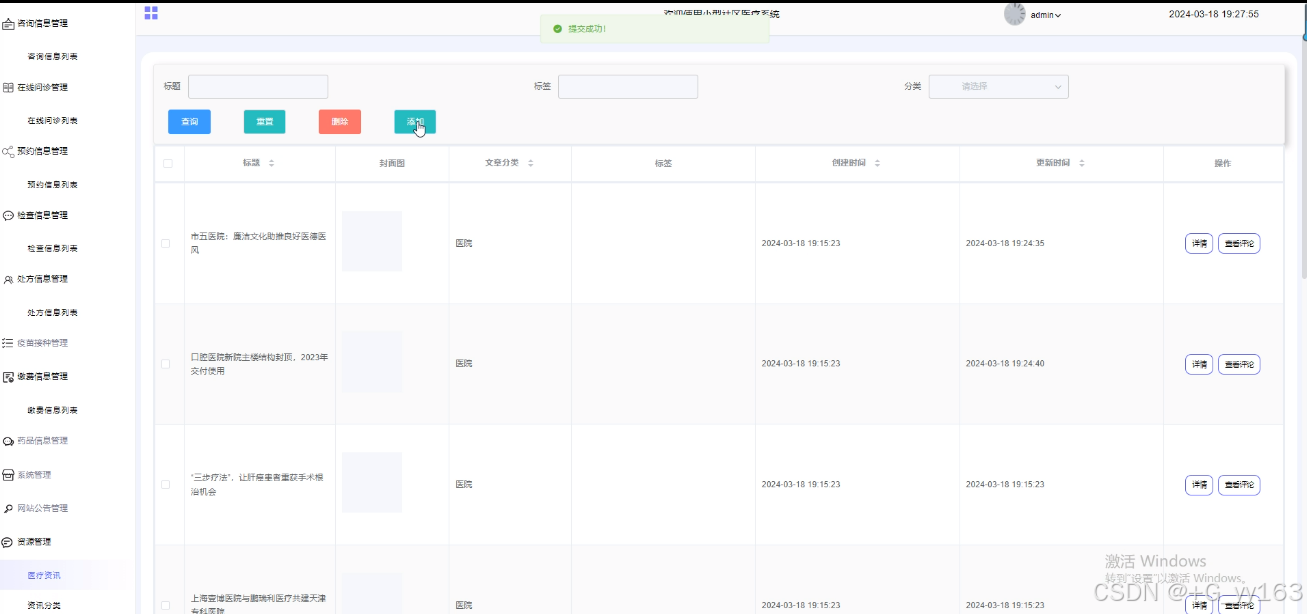1307x614 pixels.
Task: Click the 处方信息管理 user icon
Action: tap(8, 279)
